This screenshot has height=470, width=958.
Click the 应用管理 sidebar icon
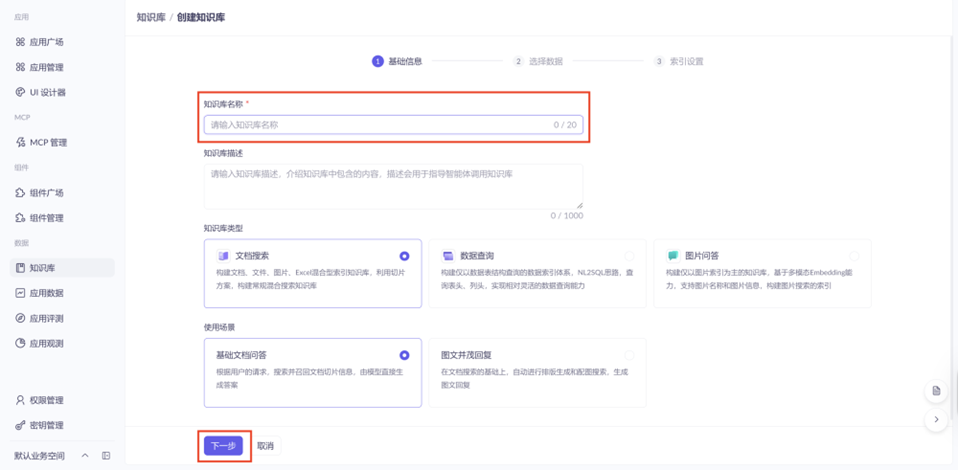click(20, 67)
